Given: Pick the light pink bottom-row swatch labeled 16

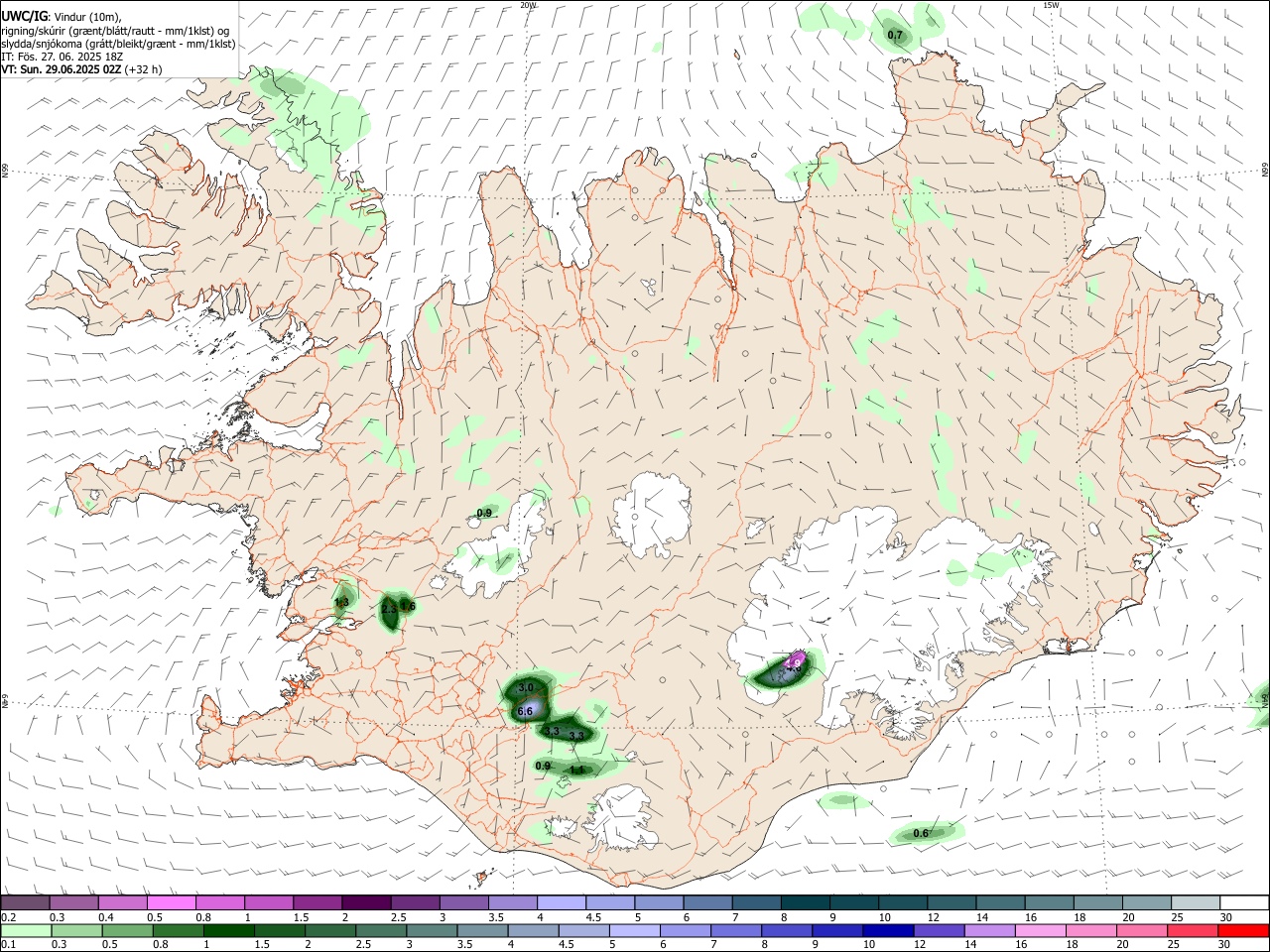Looking at the screenshot, I should tap(1039, 930).
